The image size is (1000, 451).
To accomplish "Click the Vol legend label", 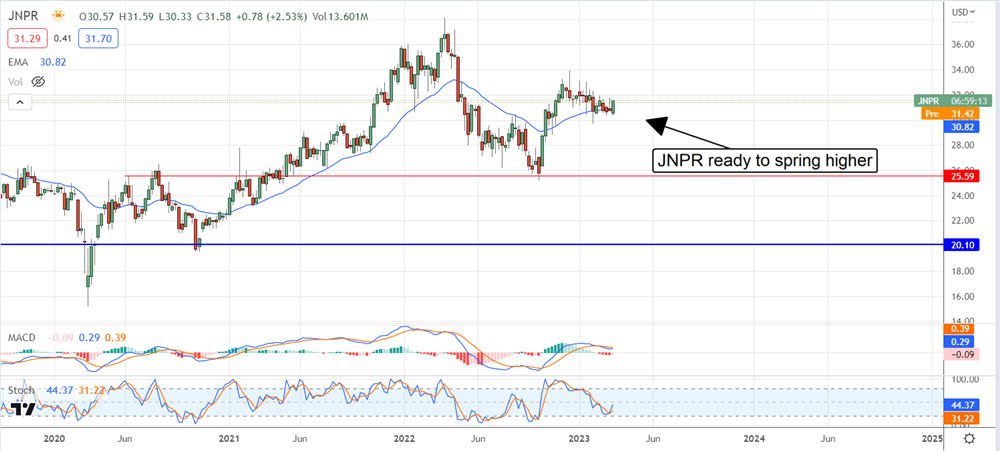I will (x=16, y=82).
